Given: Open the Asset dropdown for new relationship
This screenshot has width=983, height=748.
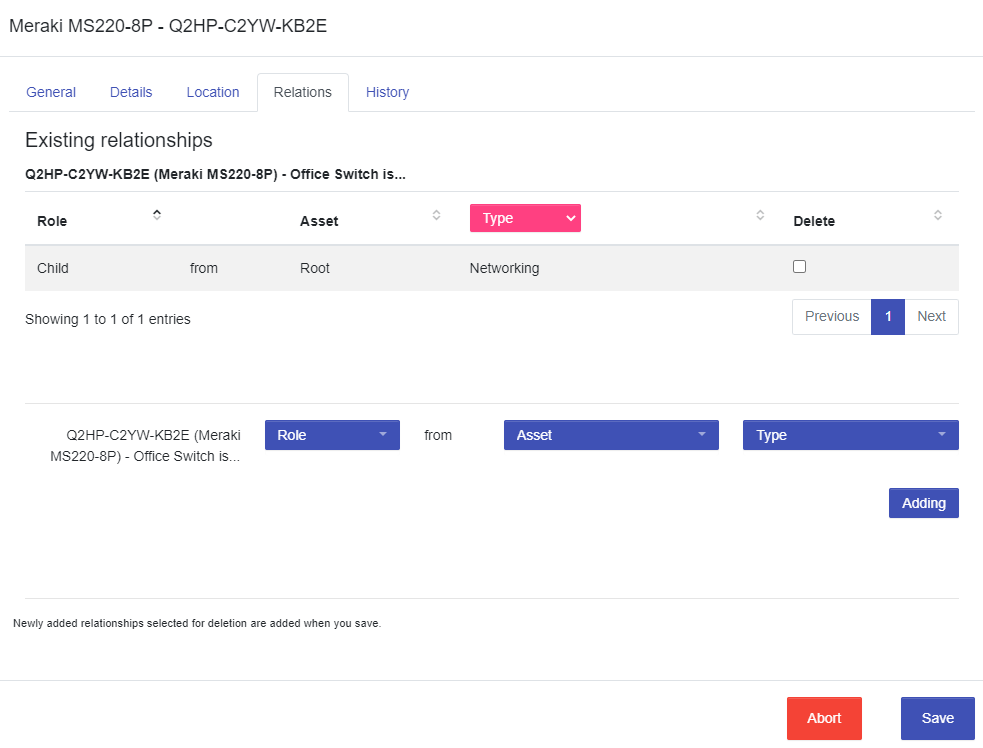Looking at the screenshot, I should [611, 435].
